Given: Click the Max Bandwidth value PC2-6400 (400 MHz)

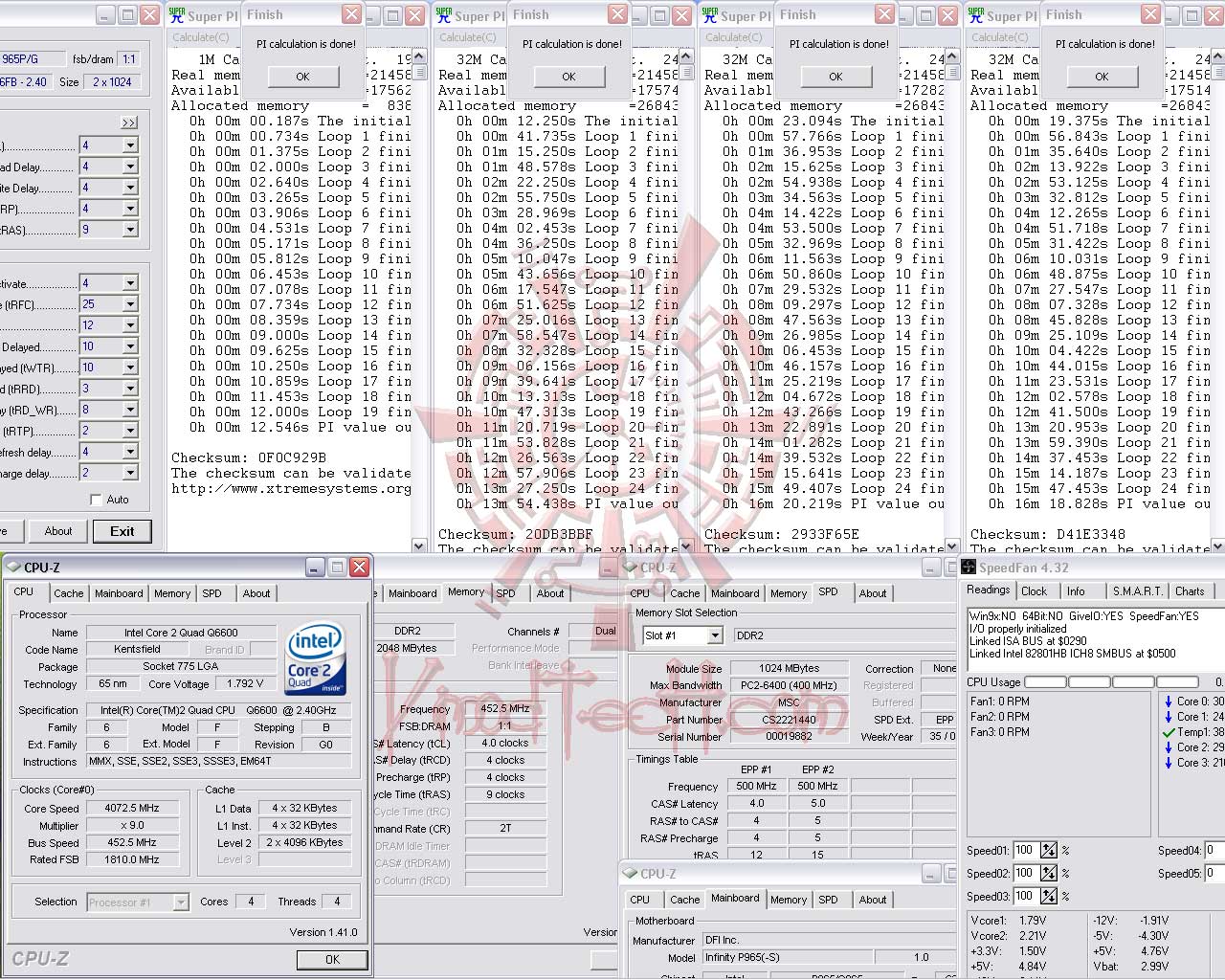Looking at the screenshot, I should [790, 685].
